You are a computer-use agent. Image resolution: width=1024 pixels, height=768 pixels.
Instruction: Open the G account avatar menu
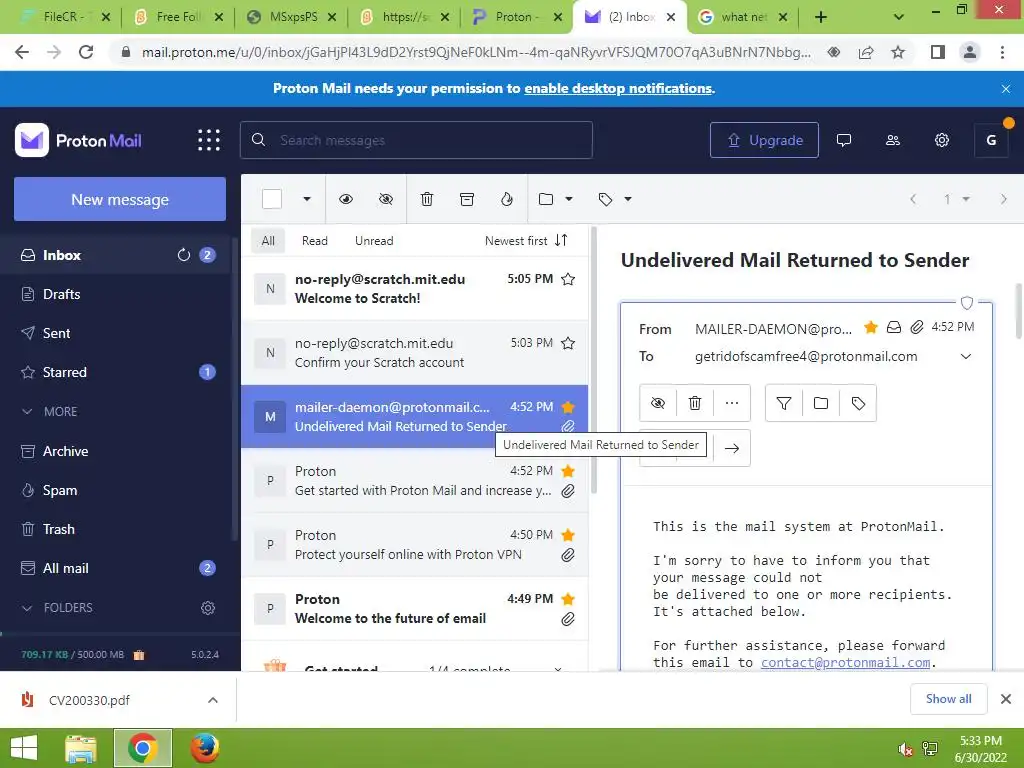991,140
